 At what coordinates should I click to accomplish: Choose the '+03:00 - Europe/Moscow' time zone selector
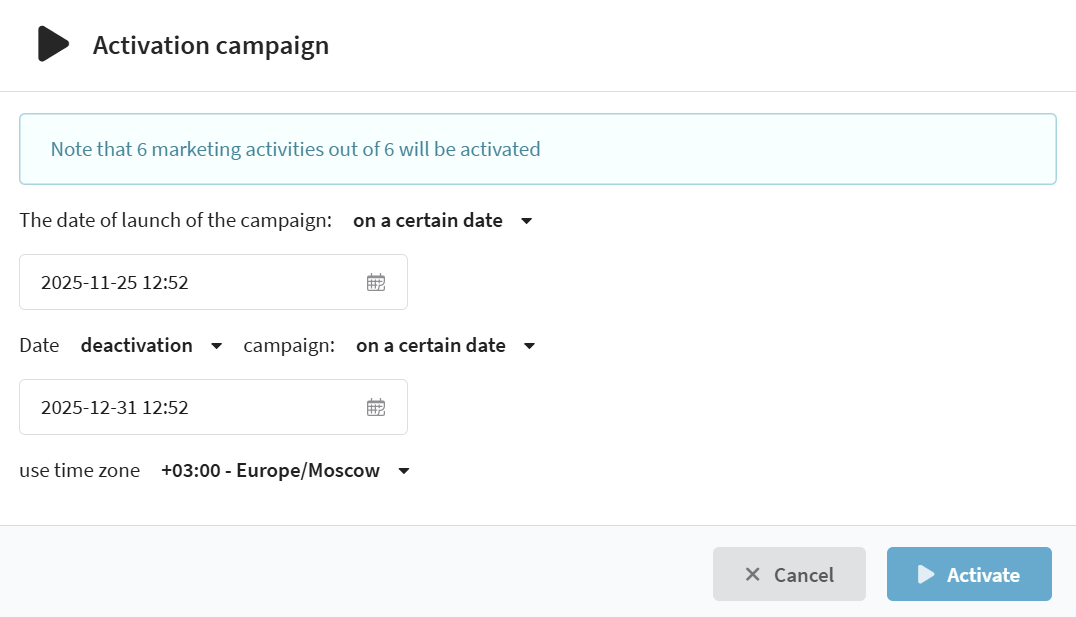pyautogui.click(x=270, y=471)
